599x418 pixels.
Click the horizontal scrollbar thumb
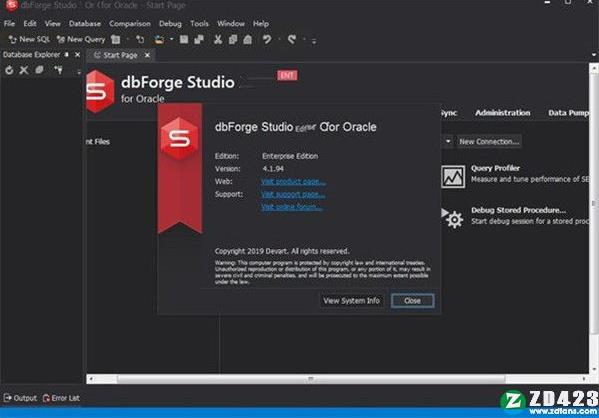click(x=311, y=379)
